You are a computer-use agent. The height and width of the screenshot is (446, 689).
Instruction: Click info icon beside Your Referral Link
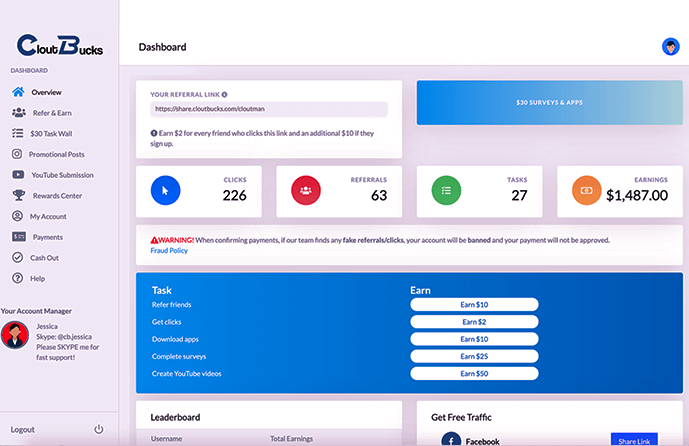coord(225,94)
